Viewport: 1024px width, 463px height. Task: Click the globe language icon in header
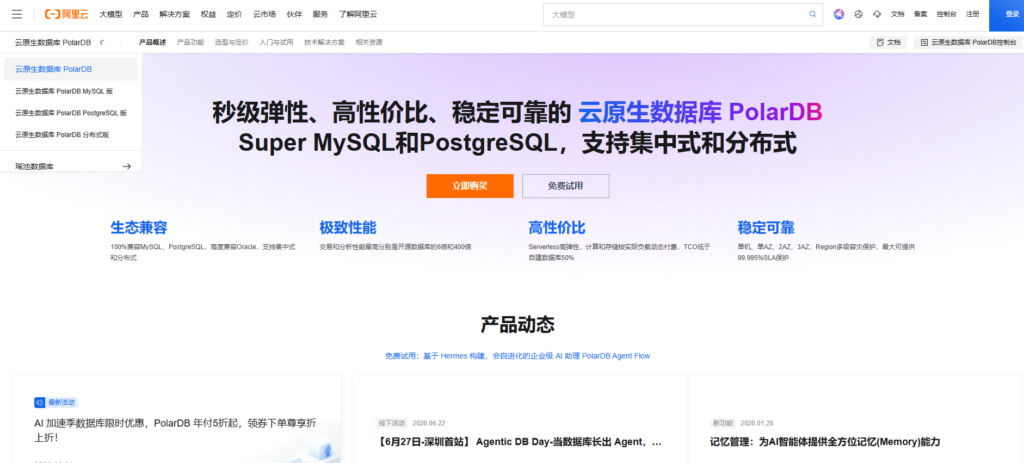[858, 14]
